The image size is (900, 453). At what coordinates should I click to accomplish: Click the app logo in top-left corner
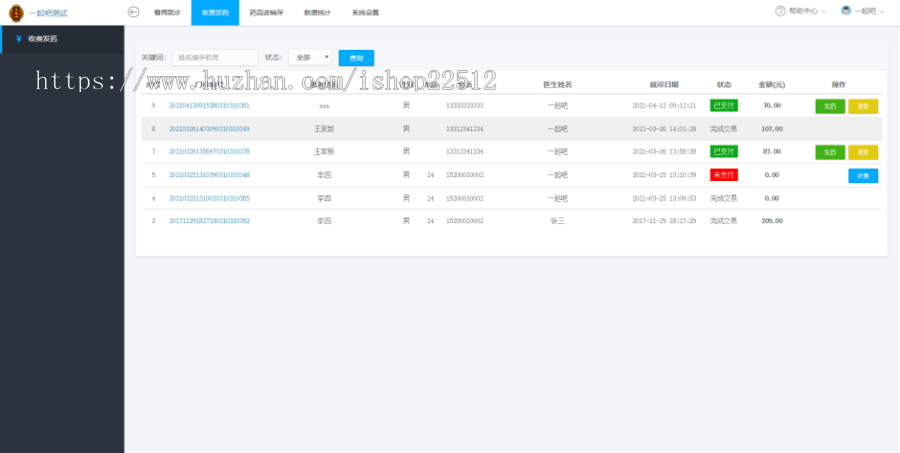point(16,12)
